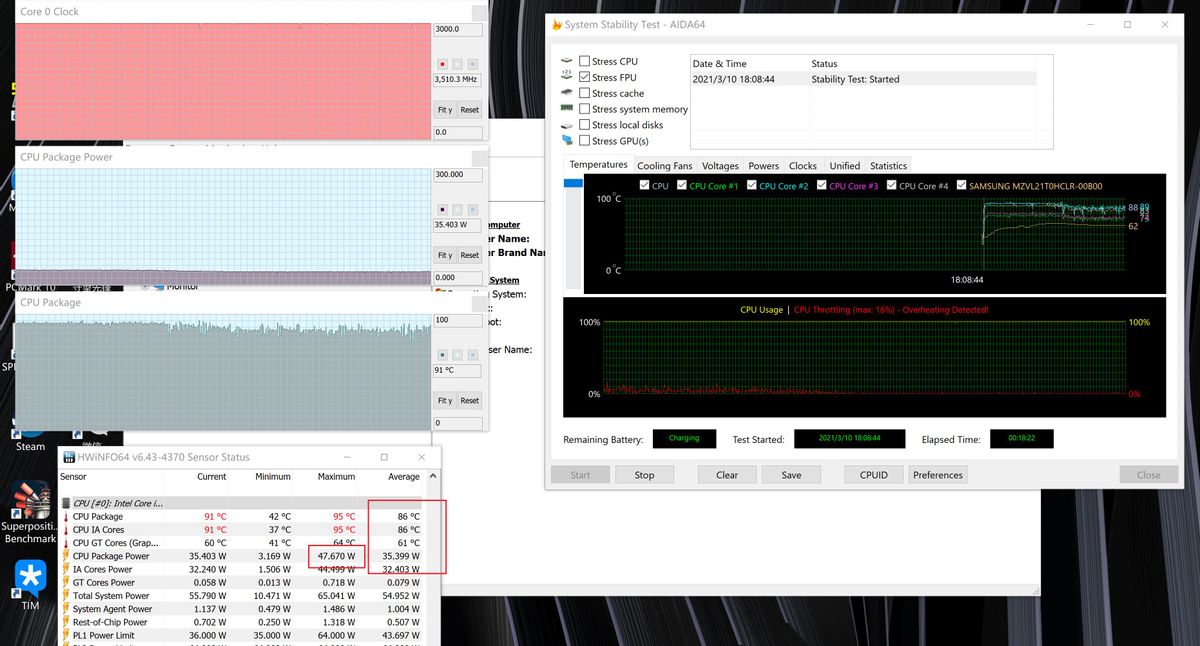Toggle the CPU Core #2 graph checkbox

tap(750, 185)
